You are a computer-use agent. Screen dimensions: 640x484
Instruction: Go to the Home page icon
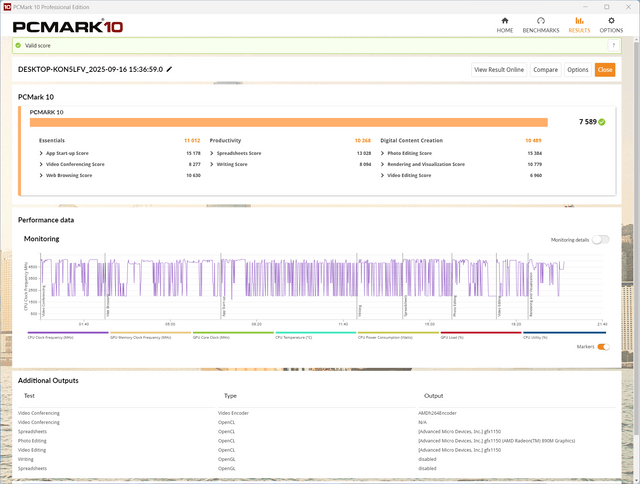505,20
